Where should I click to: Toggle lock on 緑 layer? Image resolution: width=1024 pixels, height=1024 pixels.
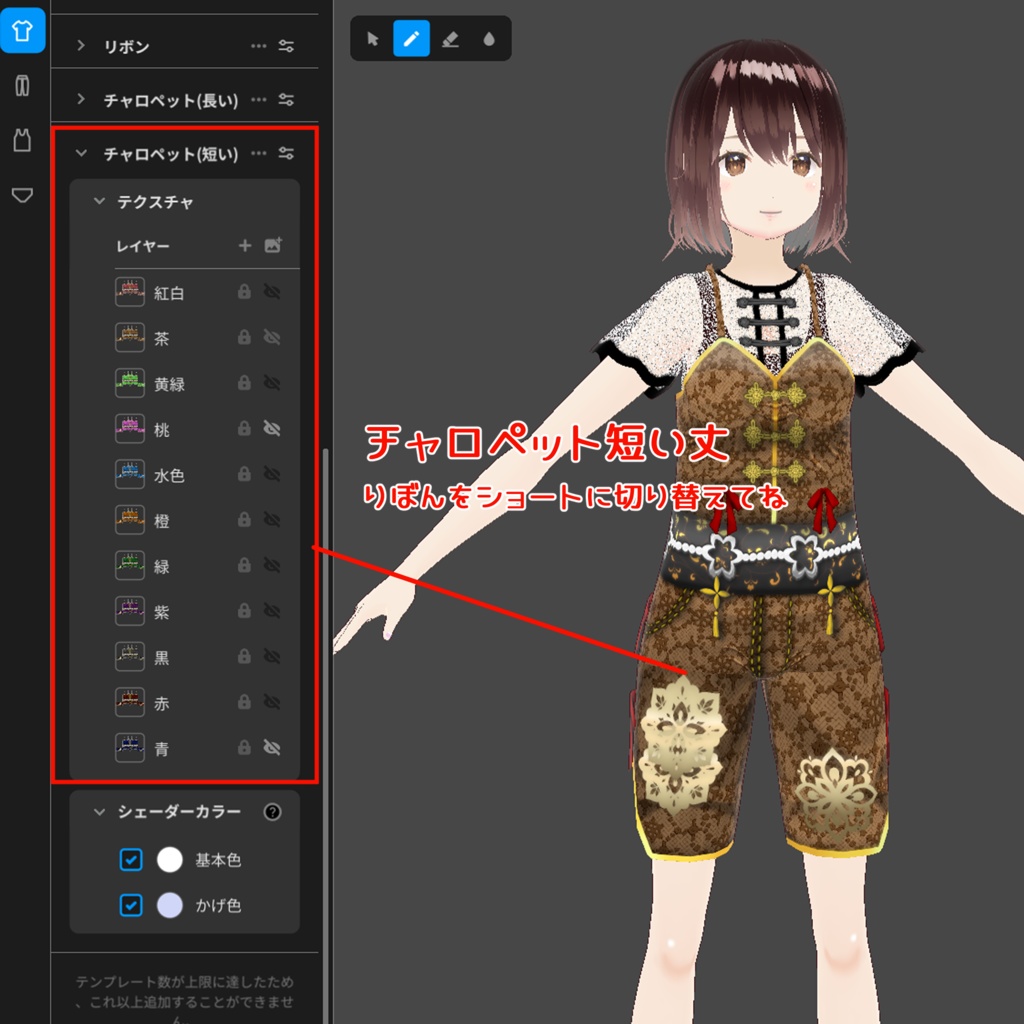coord(244,565)
